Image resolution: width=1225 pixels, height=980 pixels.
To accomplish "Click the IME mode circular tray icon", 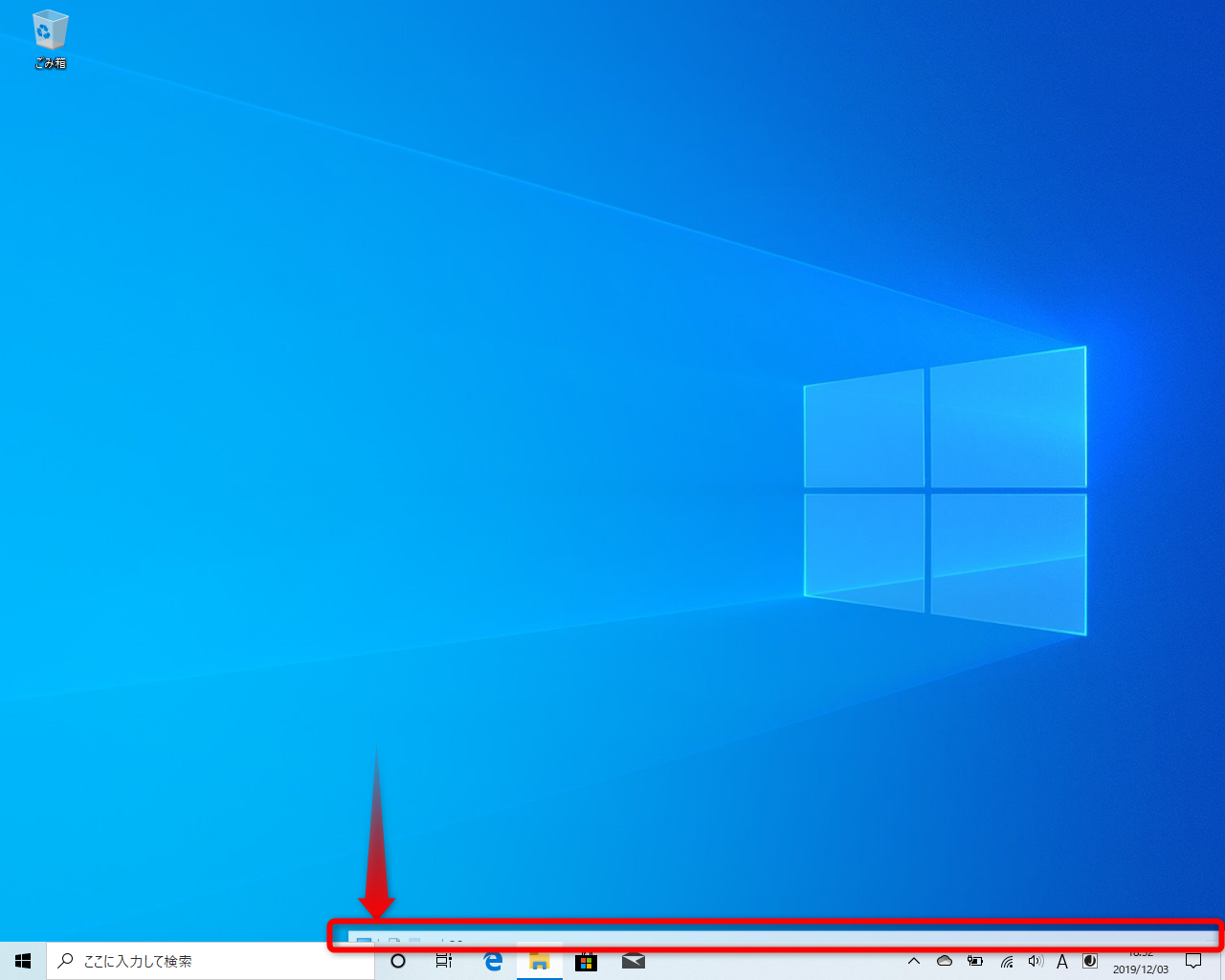I will (1090, 961).
